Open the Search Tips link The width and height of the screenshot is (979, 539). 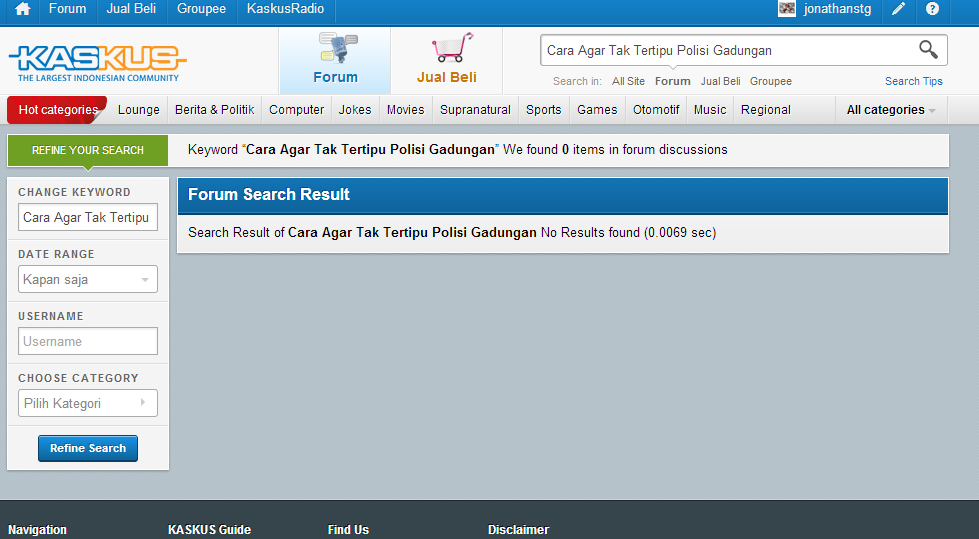[x=913, y=81]
